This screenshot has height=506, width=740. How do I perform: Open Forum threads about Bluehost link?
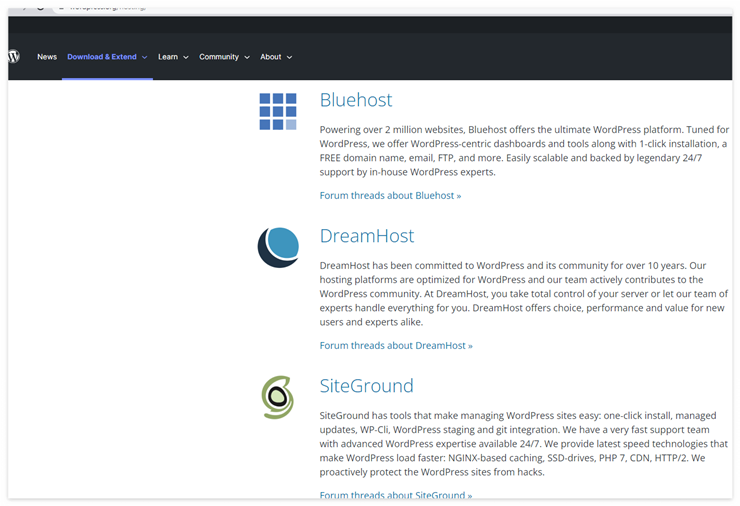pyautogui.click(x=390, y=195)
